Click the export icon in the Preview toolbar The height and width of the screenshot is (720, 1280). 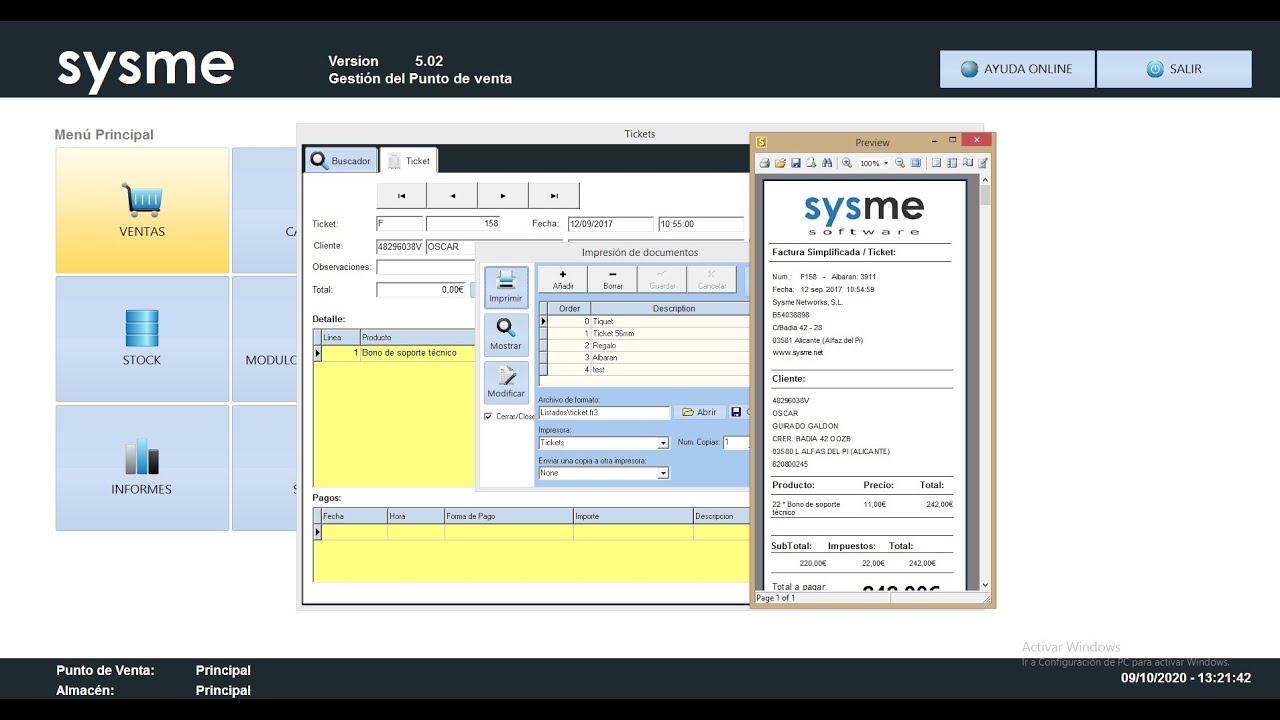point(811,163)
